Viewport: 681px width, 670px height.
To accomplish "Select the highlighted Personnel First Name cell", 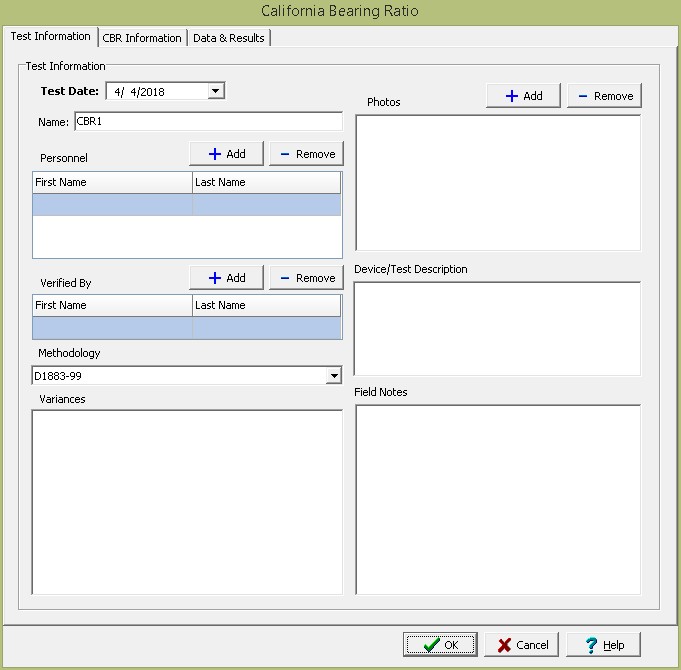I will (112, 204).
